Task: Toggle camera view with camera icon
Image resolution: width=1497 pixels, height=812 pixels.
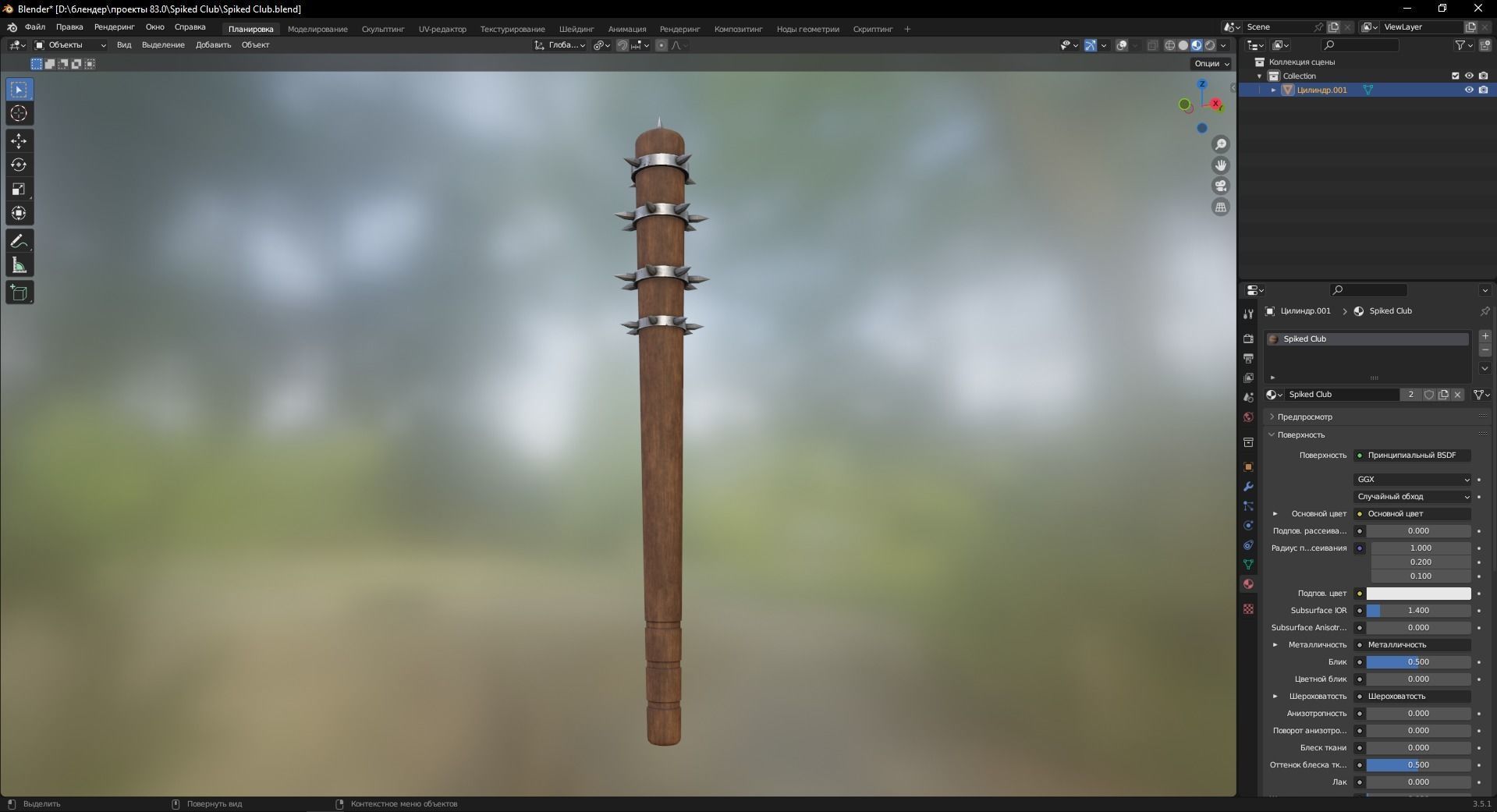Action: (1221, 186)
